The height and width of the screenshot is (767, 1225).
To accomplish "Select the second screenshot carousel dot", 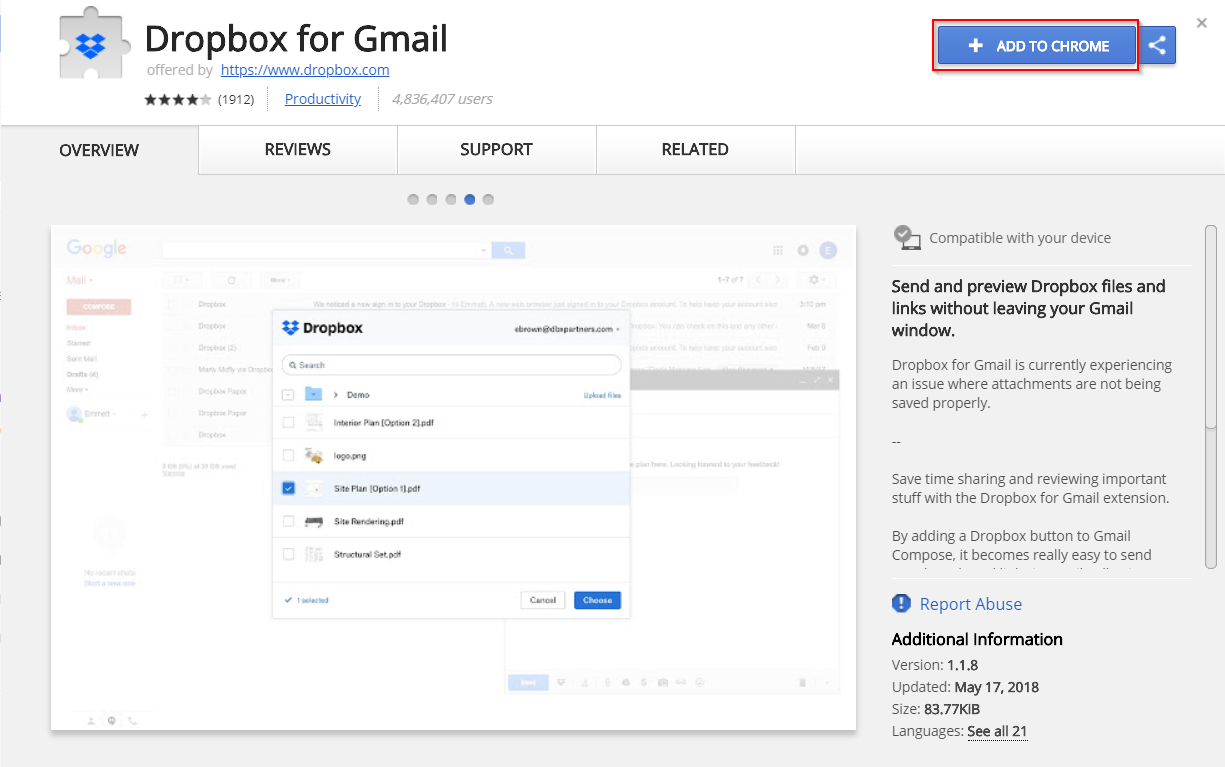I will tap(432, 200).
